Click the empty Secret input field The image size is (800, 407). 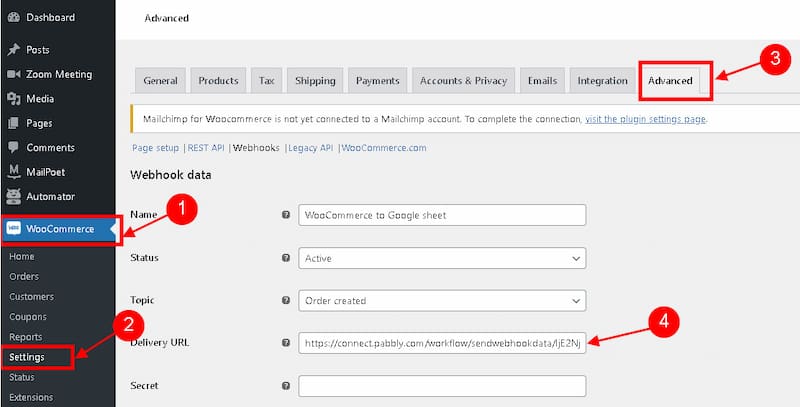pyautogui.click(x=442, y=386)
